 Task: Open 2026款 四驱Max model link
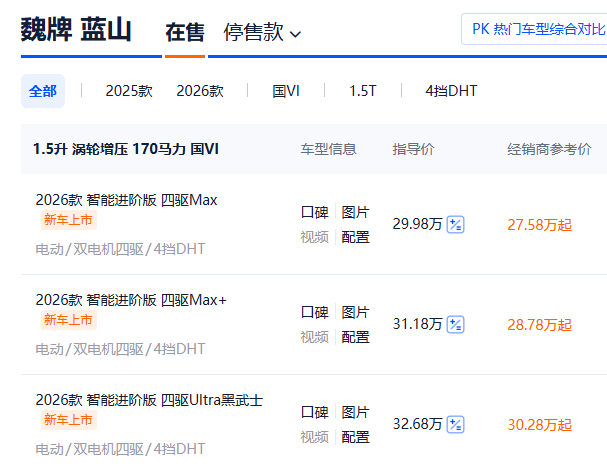(126, 200)
